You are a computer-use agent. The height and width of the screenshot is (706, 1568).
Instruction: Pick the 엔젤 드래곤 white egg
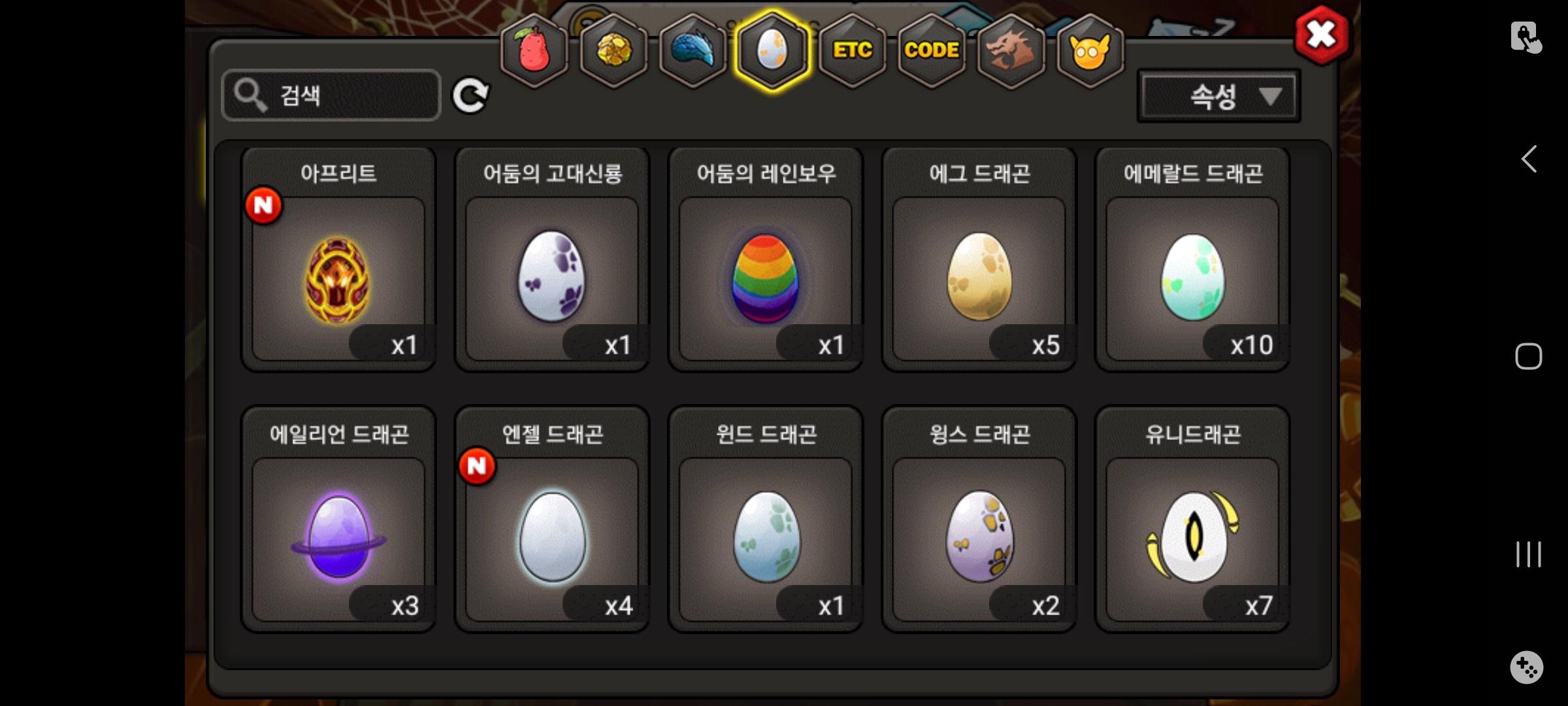[x=552, y=520]
